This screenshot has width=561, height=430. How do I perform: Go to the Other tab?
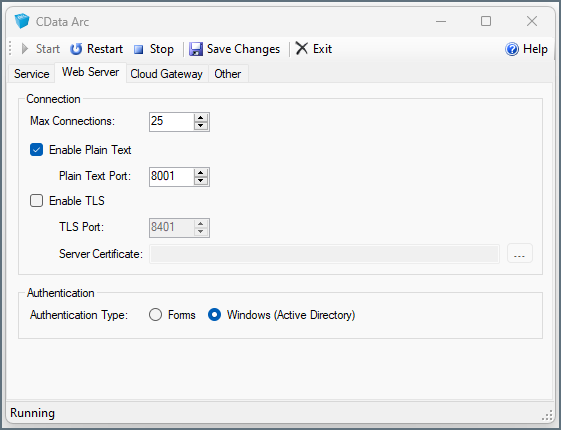pyautogui.click(x=228, y=74)
